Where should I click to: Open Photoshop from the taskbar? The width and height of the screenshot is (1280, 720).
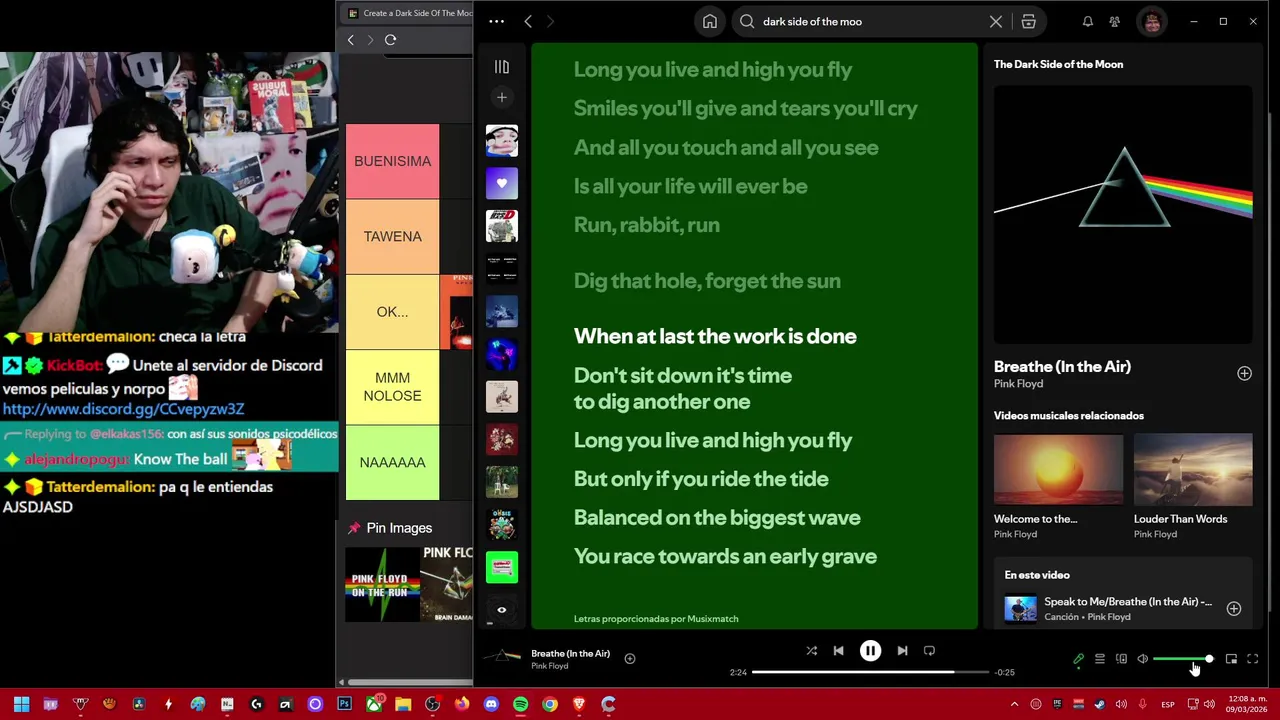(x=344, y=705)
